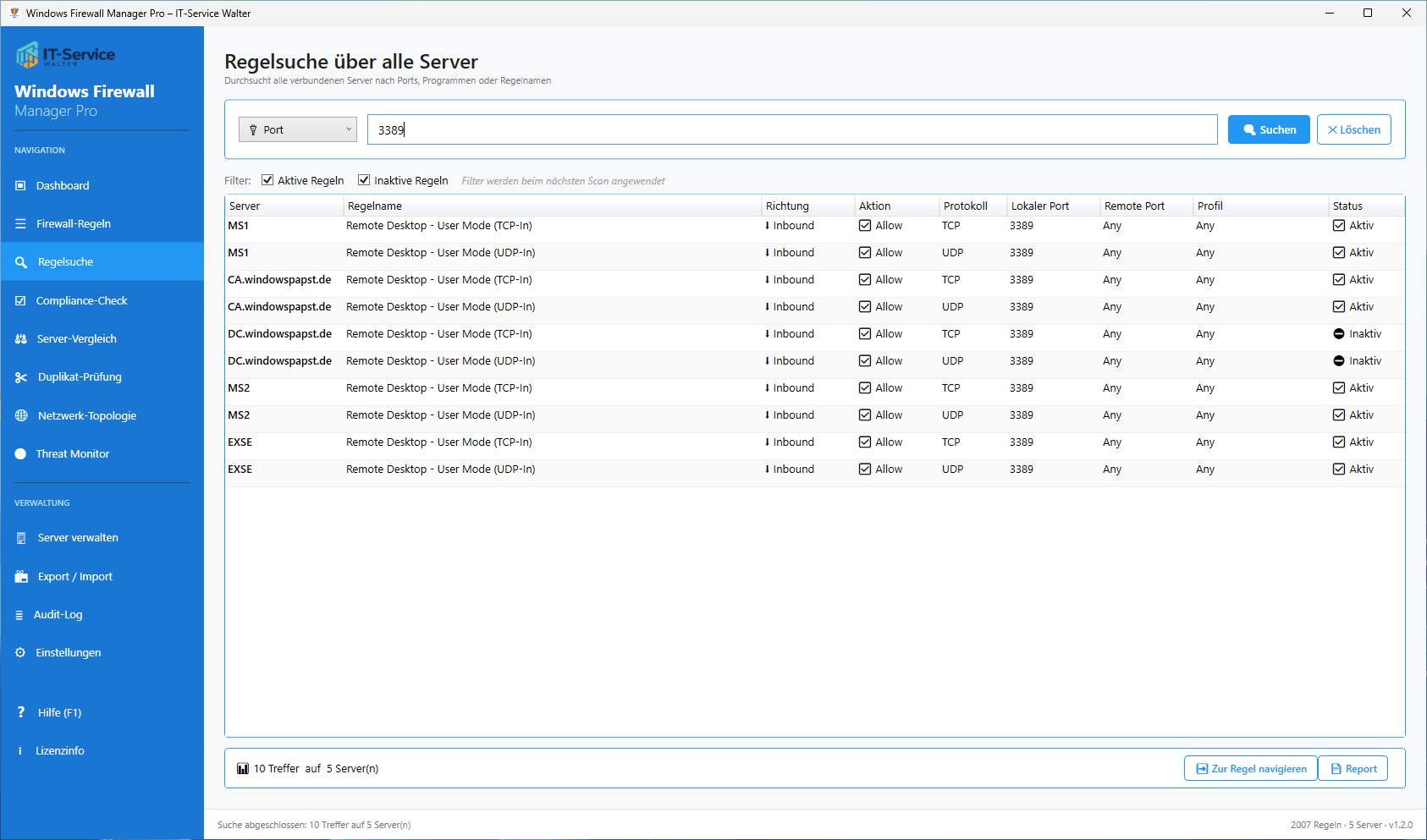Sort results by the Protokoll column header

[965, 206]
